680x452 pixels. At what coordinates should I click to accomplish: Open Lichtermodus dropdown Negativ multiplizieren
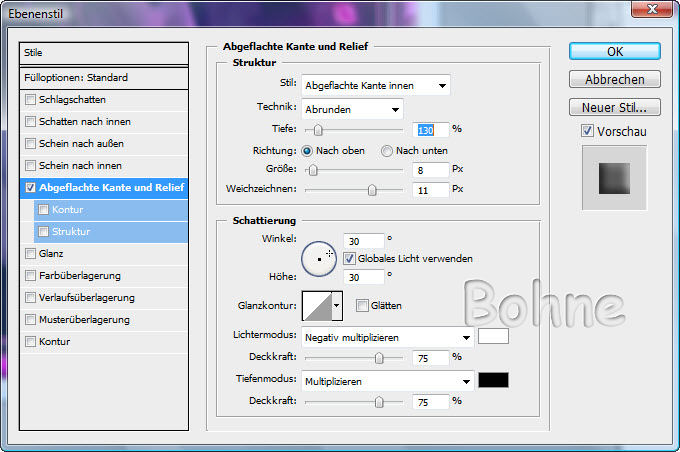pos(387,337)
